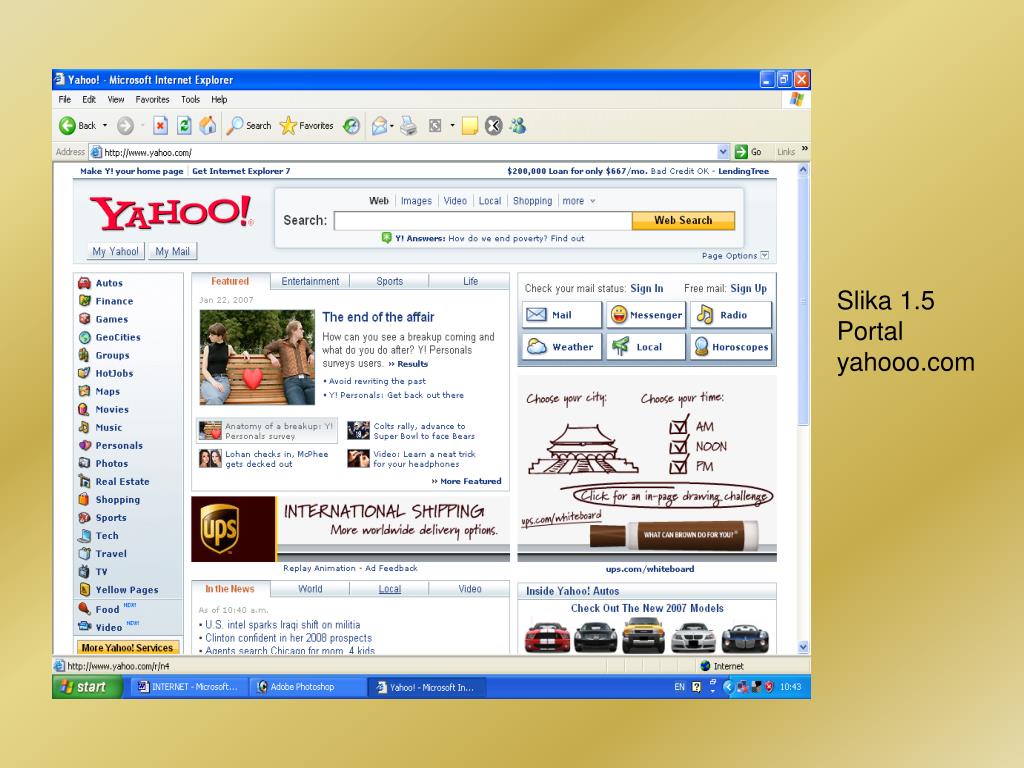Click the Home house icon
The height and width of the screenshot is (768, 1024).
tap(208, 125)
